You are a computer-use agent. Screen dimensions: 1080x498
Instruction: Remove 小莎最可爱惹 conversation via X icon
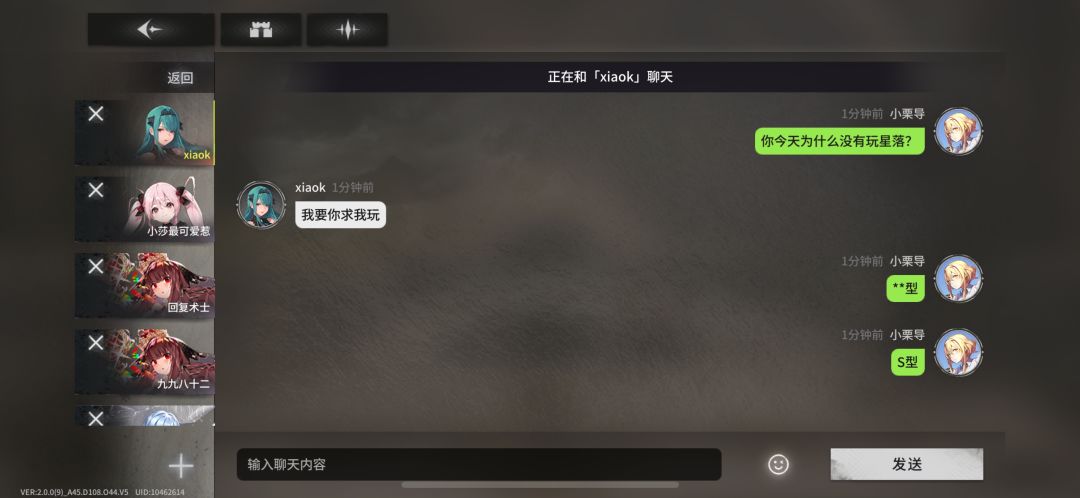[x=96, y=190]
